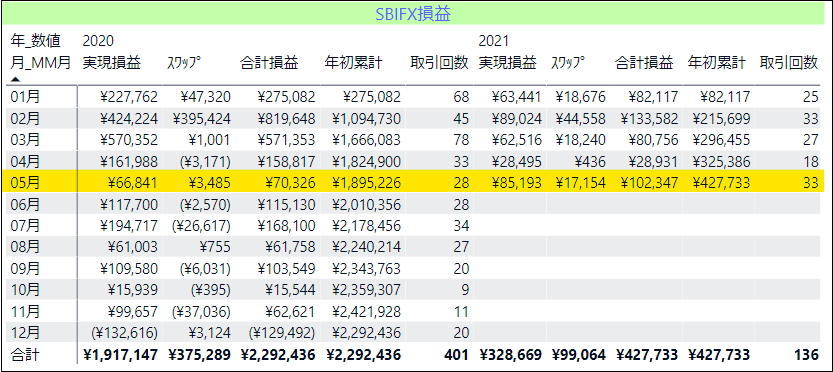Click the bold 136 trade count total
The image size is (833, 372).
(x=806, y=354)
